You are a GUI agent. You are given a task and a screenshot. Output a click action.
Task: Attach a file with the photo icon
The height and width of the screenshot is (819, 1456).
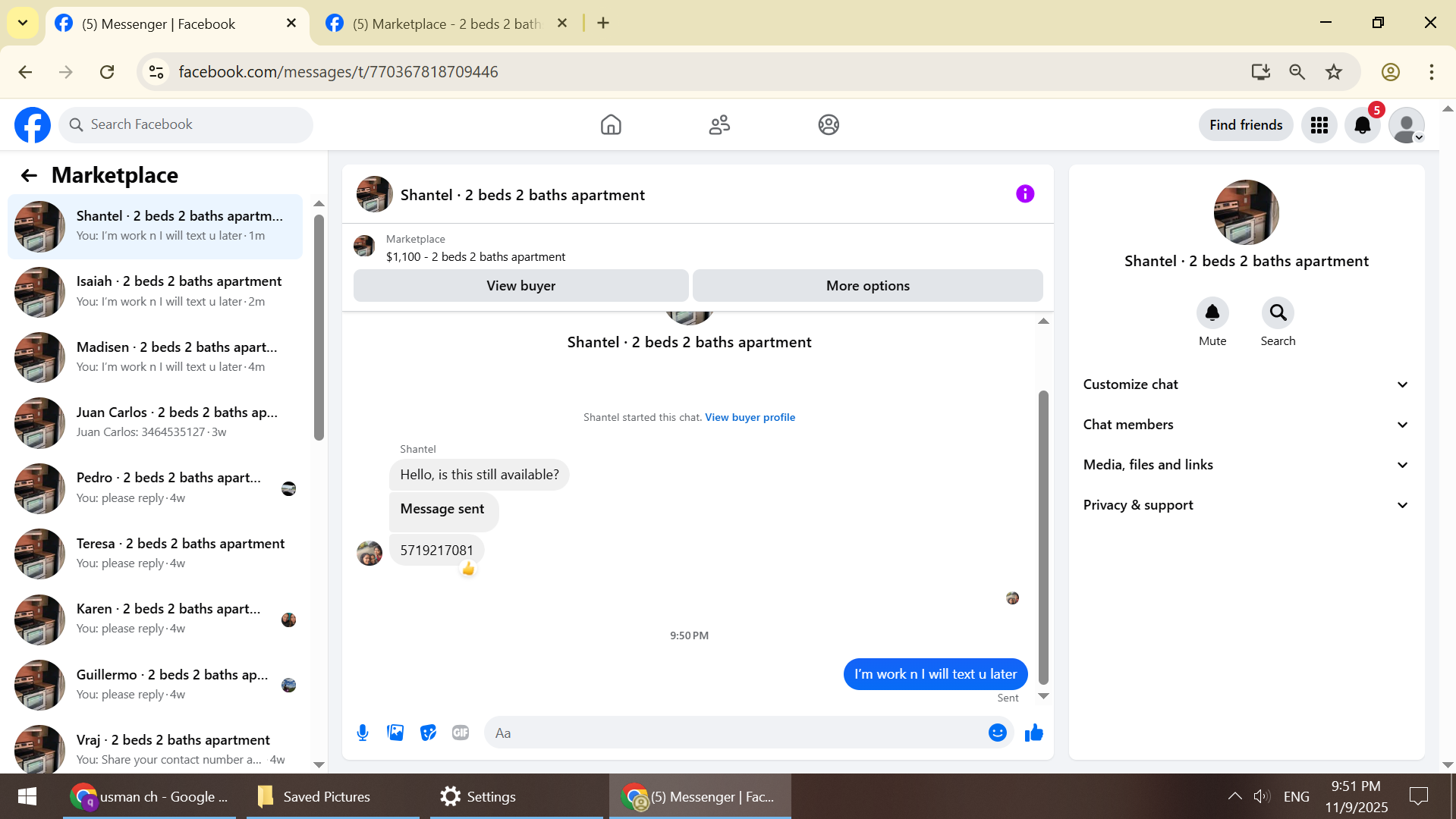tap(395, 733)
